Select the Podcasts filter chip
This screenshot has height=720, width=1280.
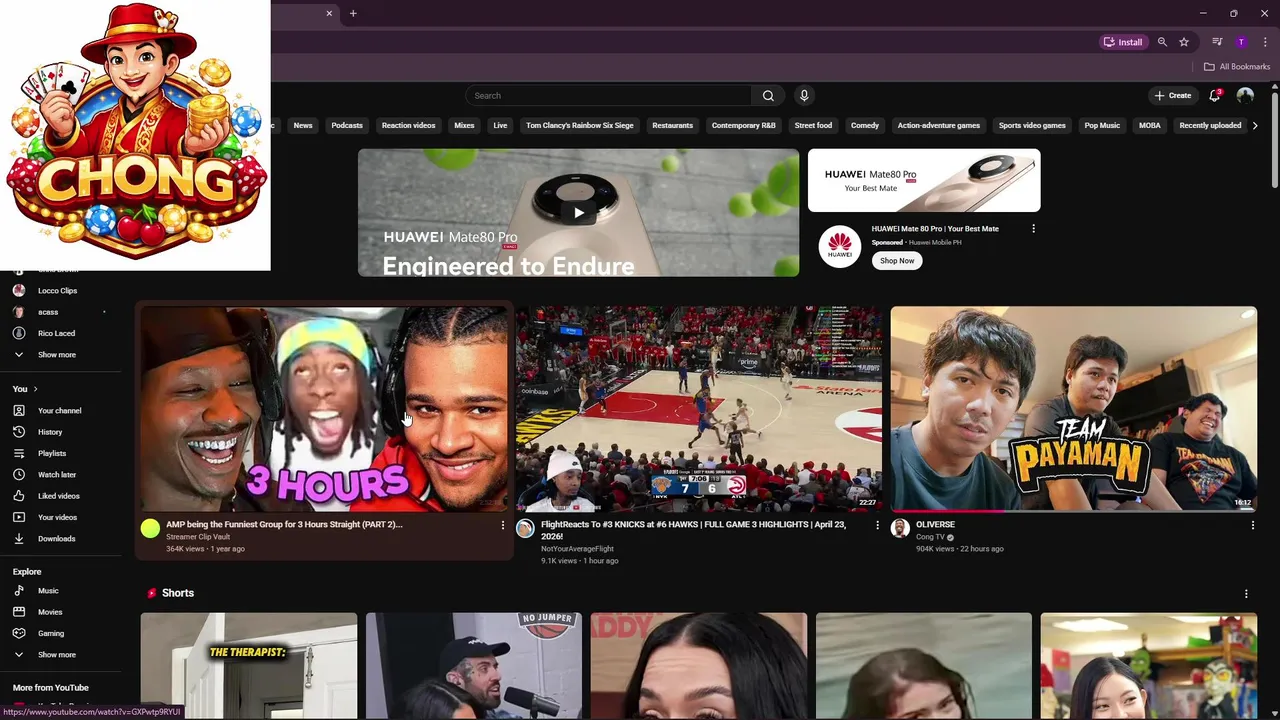347,125
